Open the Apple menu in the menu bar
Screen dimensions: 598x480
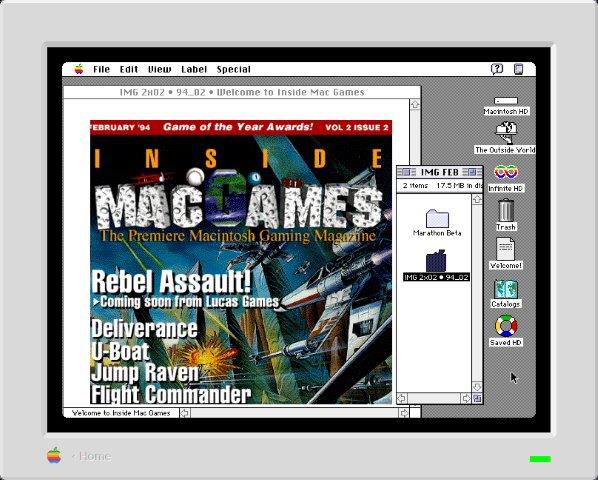pos(79,69)
